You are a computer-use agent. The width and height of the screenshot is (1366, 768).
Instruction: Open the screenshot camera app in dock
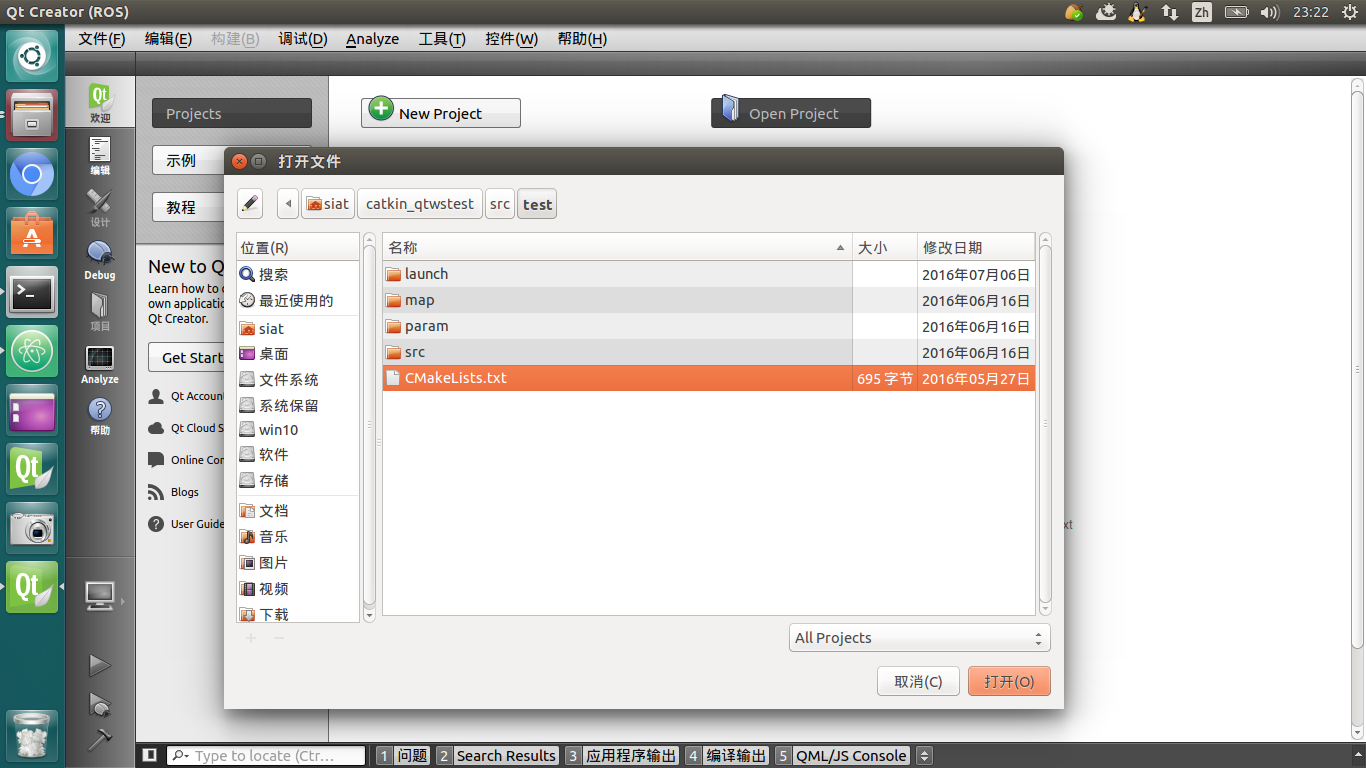click(x=32, y=529)
